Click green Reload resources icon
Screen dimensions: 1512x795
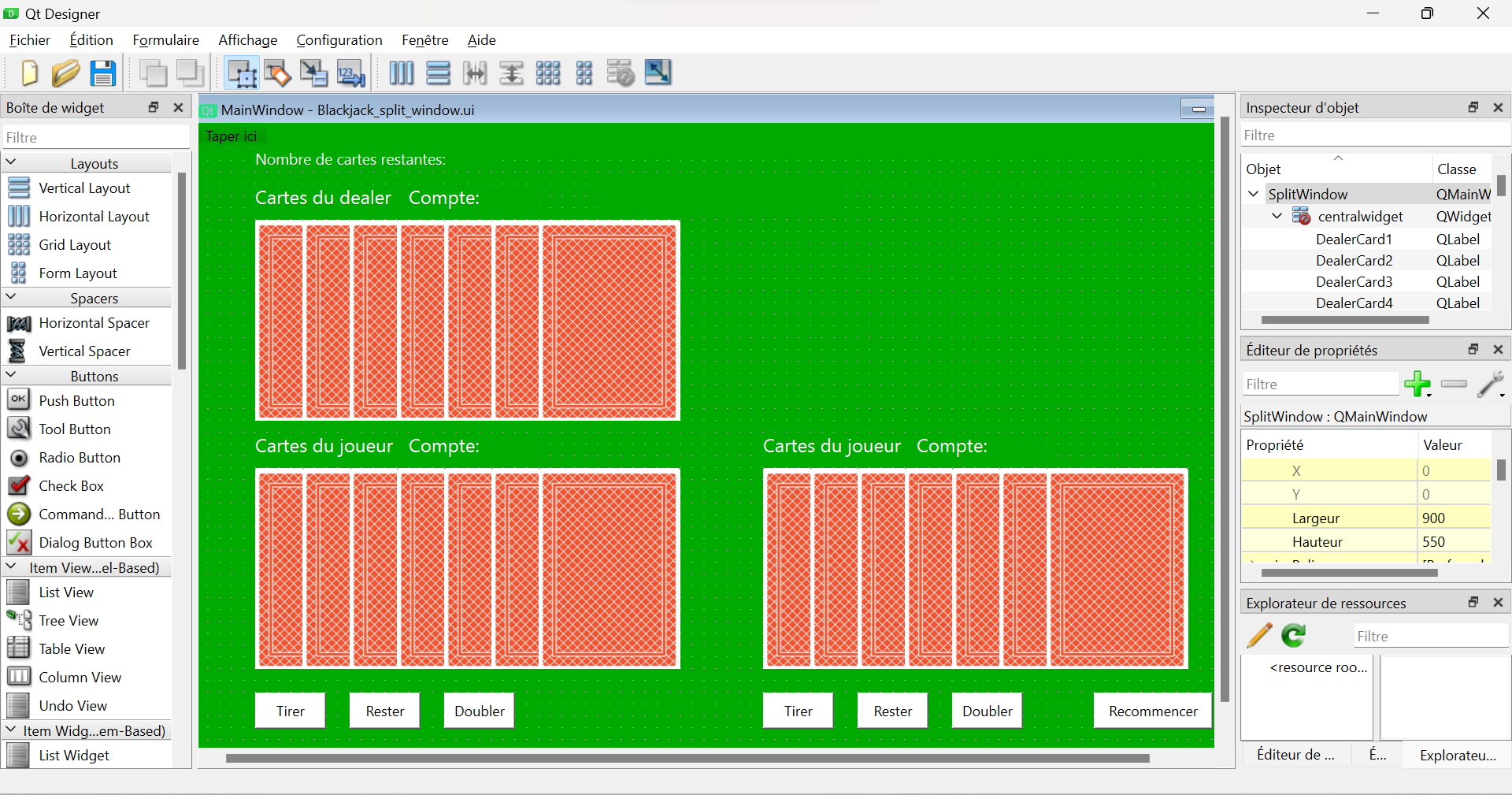(x=1293, y=635)
